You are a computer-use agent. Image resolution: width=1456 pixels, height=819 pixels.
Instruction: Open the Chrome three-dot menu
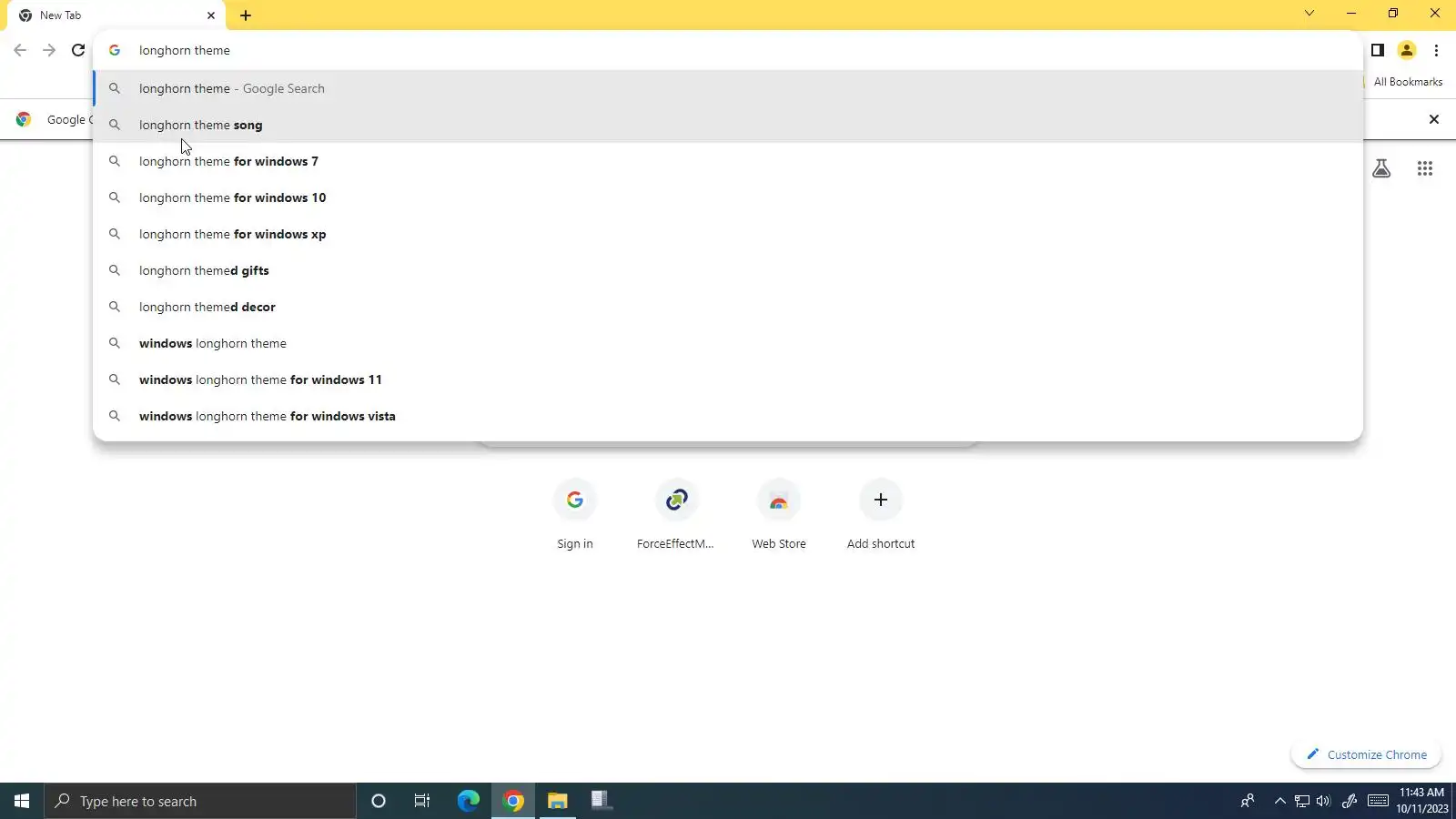pos(1436,50)
